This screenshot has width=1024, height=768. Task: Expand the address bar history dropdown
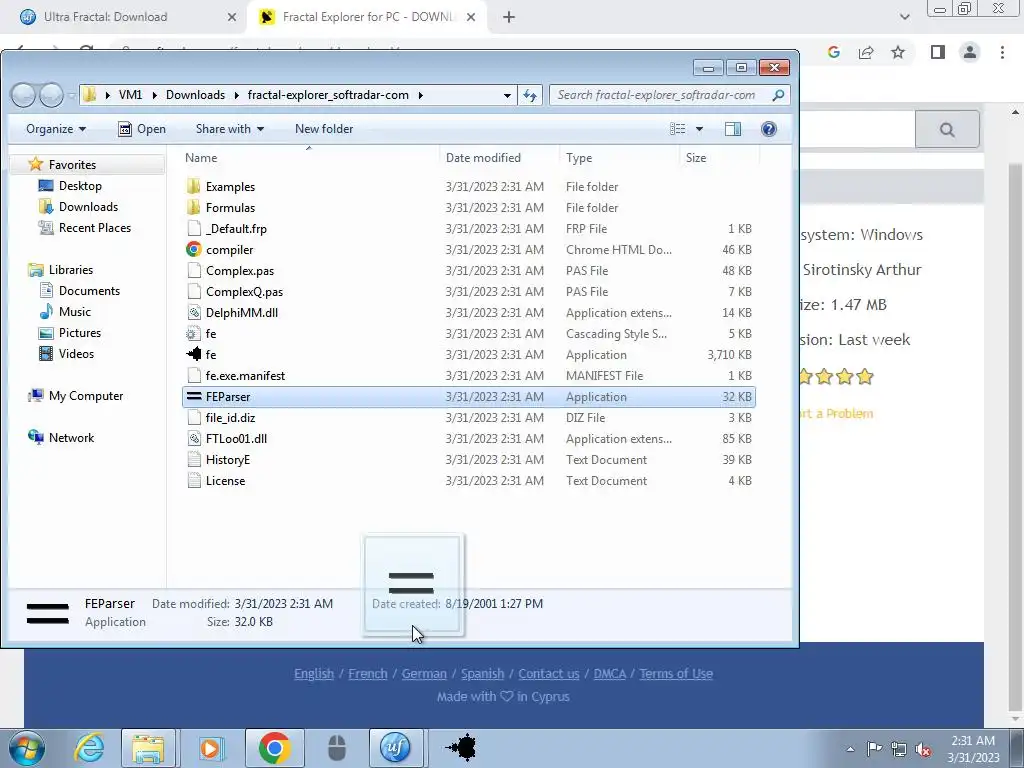pyautogui.click(x=507, y=95)
